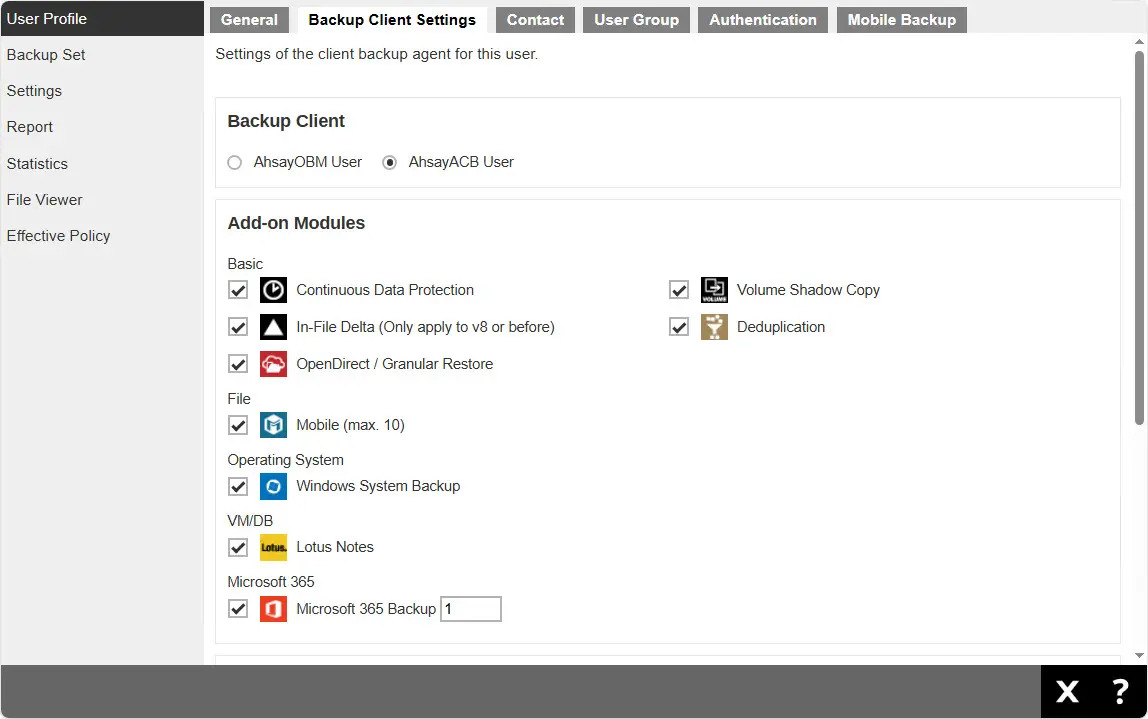The height and width of the screenshot is (719, 1148).
Task: Click the Windows System Backup icon
Action: [x=273, y=486]
